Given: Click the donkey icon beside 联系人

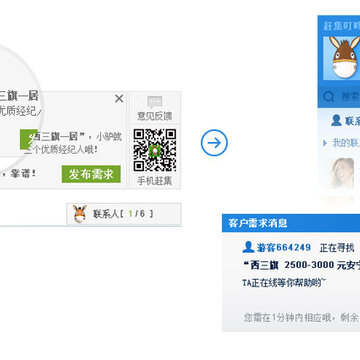Looking at the screenshot, I should click(80, 214).
